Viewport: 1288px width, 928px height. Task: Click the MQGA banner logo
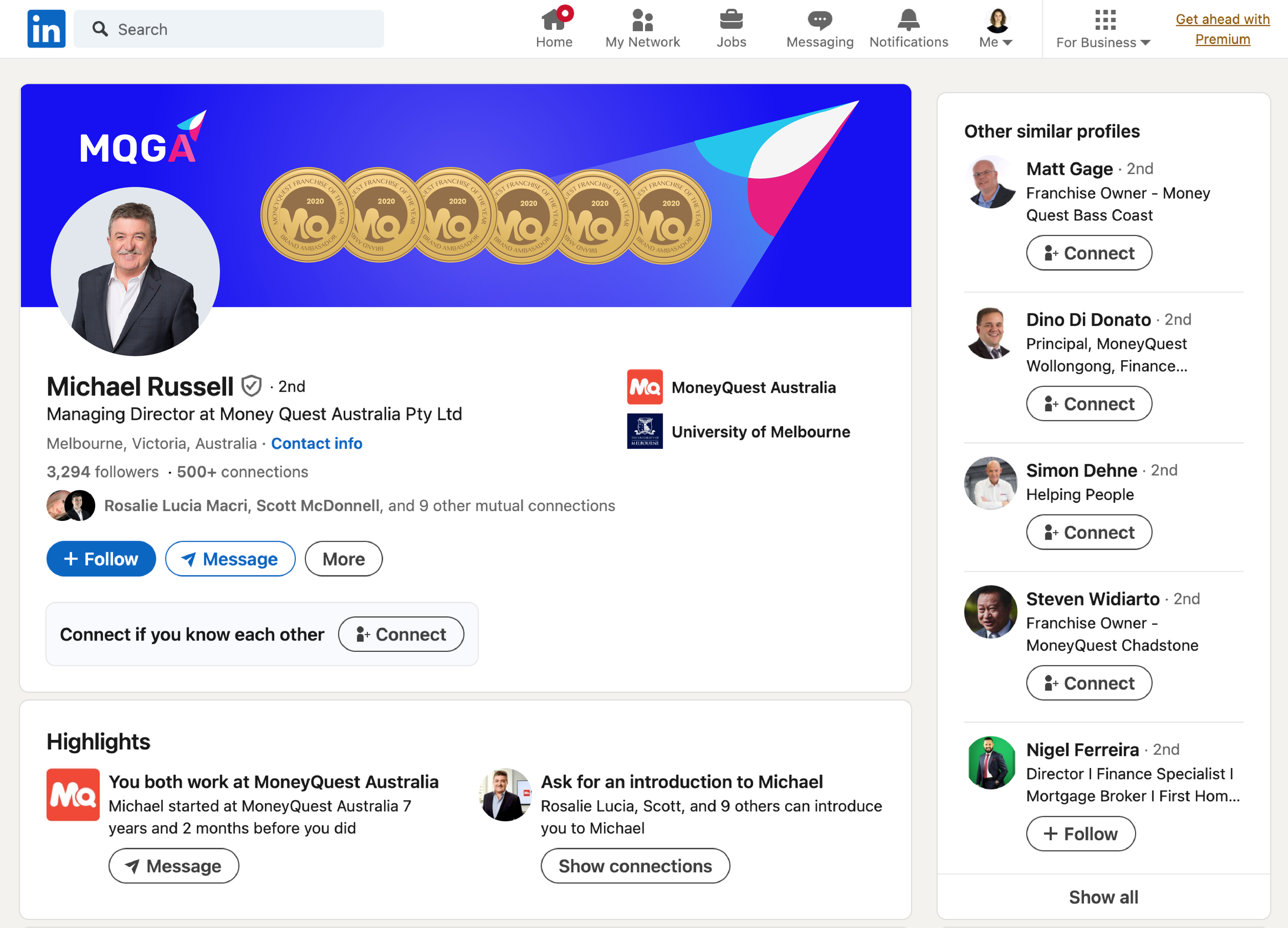click(143, 138)
